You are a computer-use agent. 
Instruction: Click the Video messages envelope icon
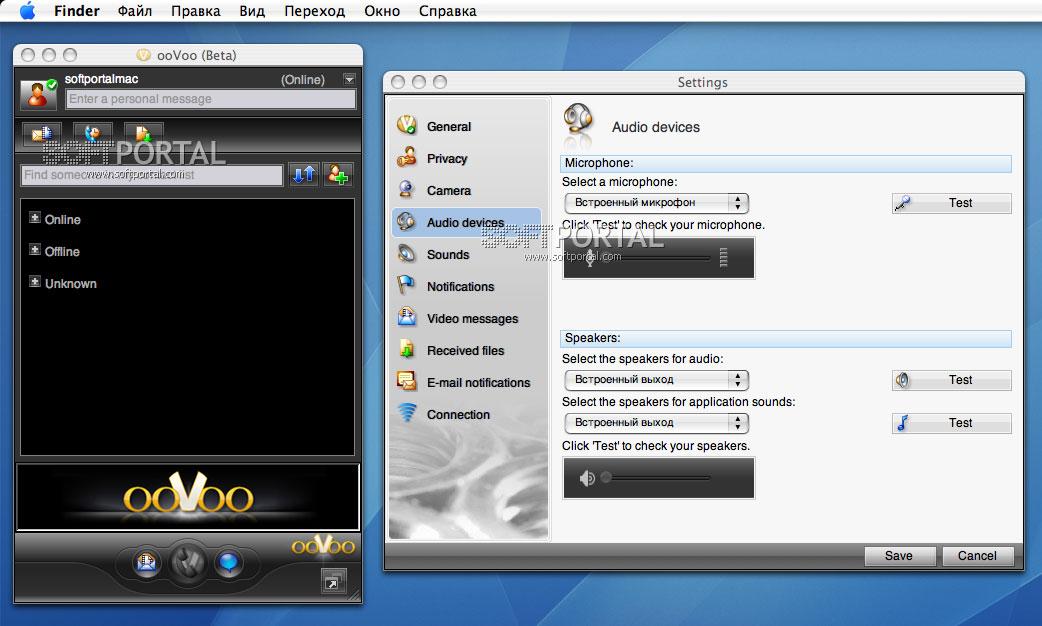click(407, 317)
